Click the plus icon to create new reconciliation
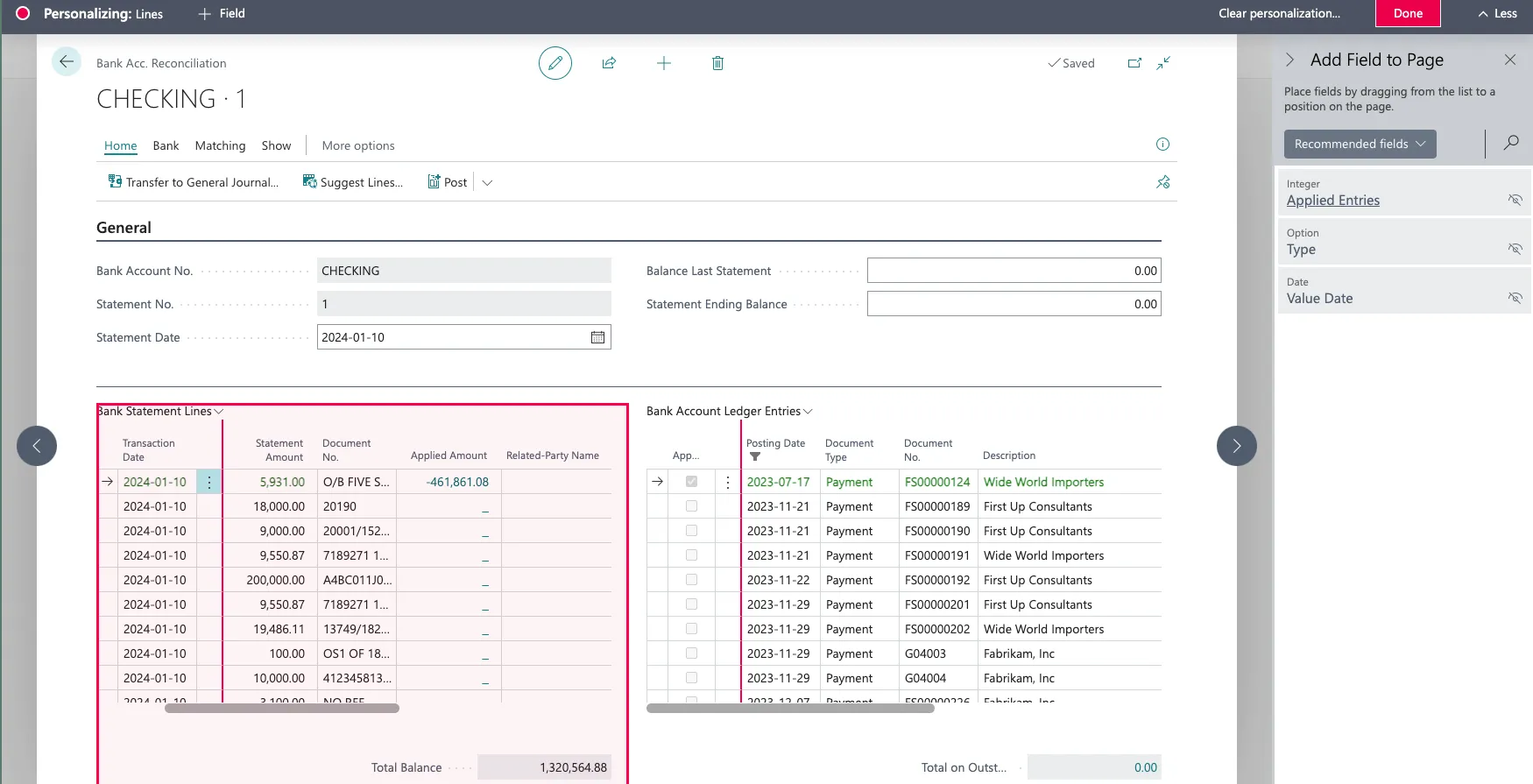Image resolution: width=1533 pixels, height=784 pixels. click(664, 63)
